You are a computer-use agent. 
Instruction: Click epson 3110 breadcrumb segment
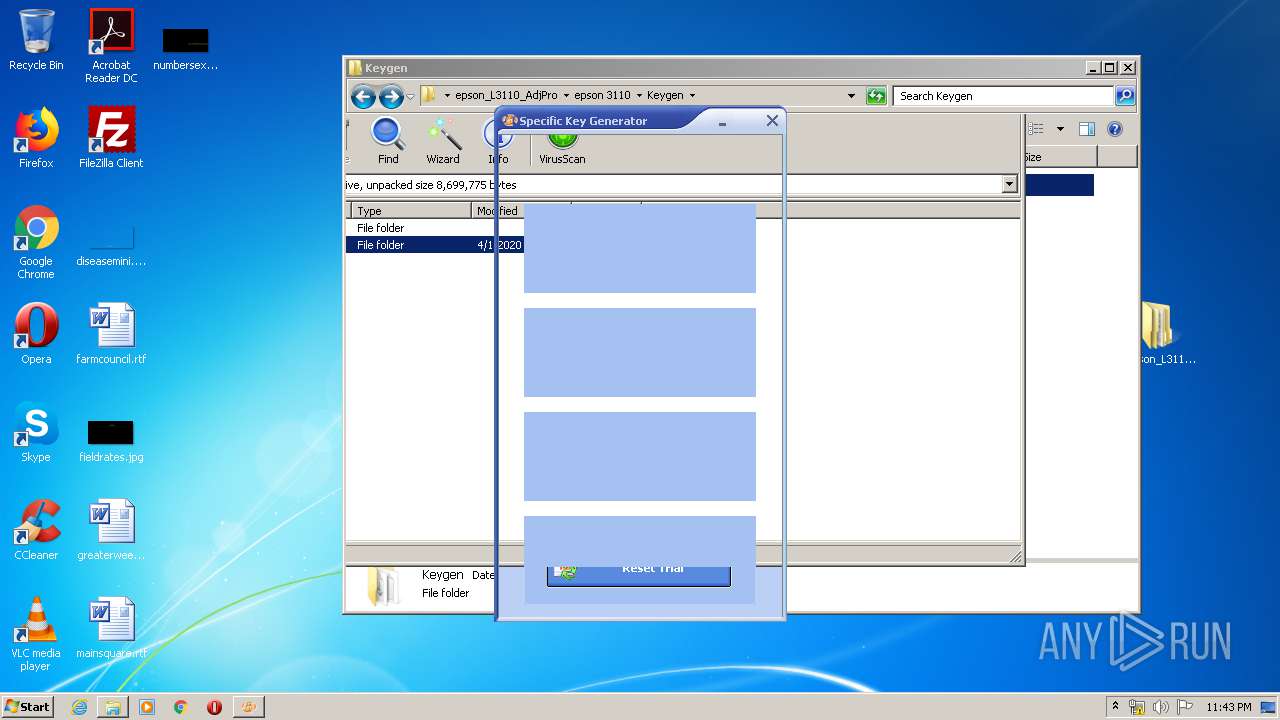pyautogui.click(x=602, y=96)
